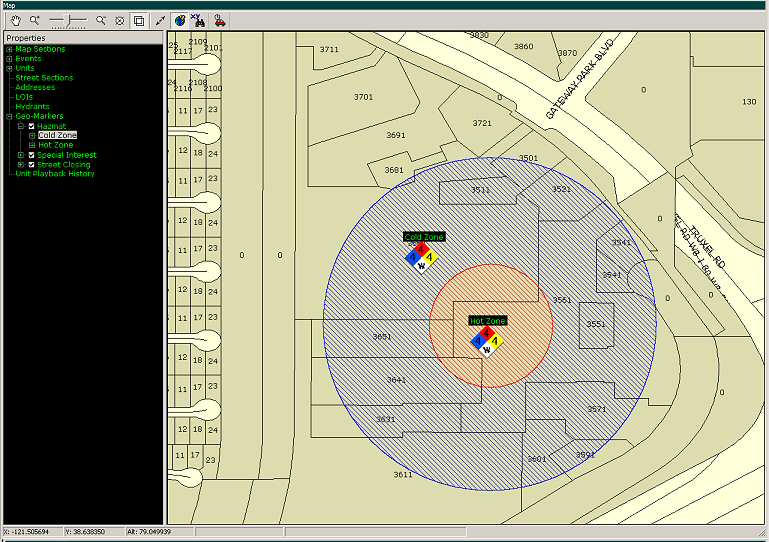Click the circled X toolbar icon
Viewport: 769px width, 542px height.
pyautogui.click(x=119, y=20)
